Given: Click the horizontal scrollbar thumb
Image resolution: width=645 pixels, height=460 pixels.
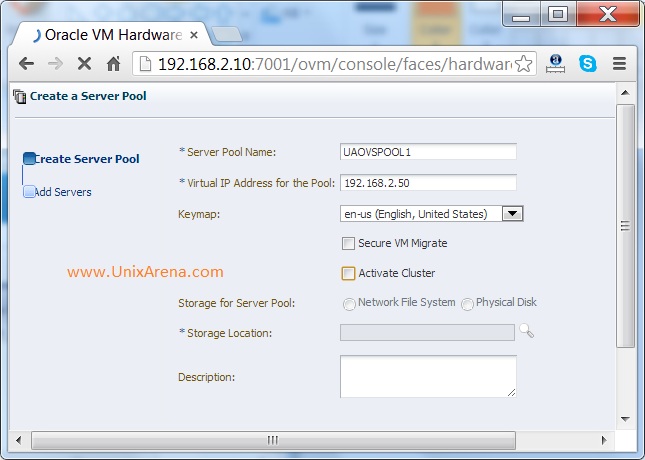Looking at the screenshot, I should coord(273,440).
